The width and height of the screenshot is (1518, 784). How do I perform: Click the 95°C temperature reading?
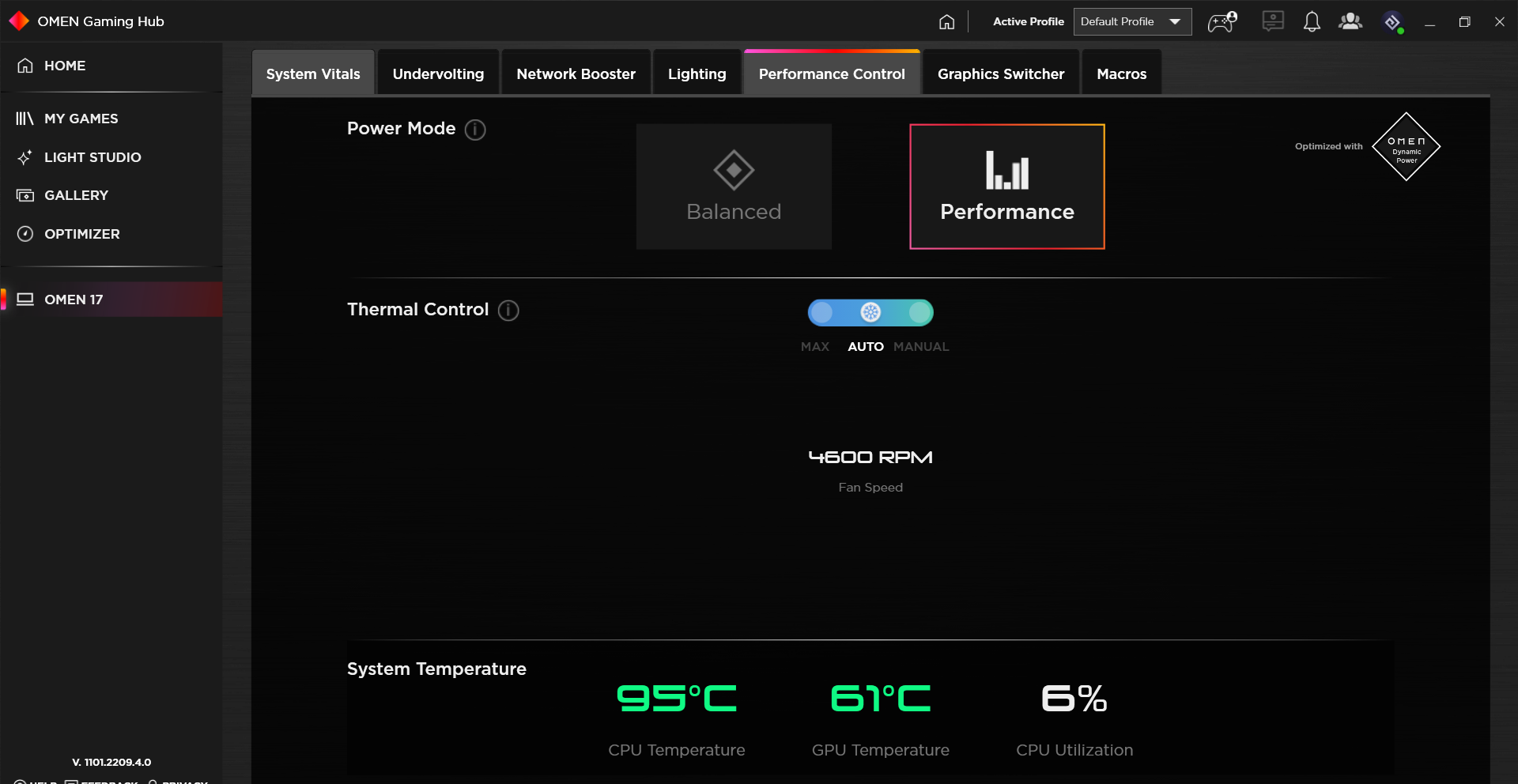coord(677,698)
